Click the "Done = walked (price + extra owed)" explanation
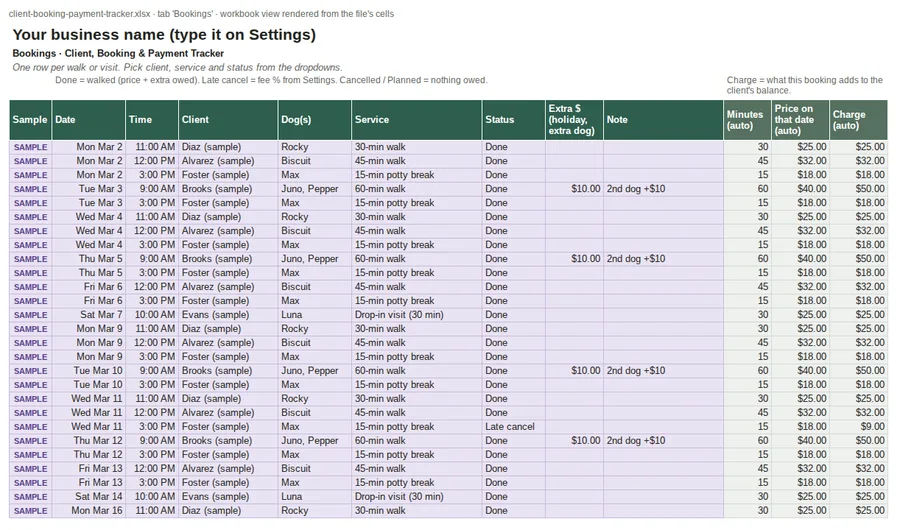900x530 pixels. tap(271, 80)
